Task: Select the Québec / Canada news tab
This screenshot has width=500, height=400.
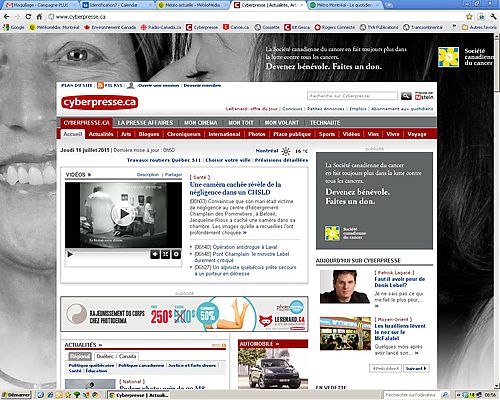Action: click(116, 356)
